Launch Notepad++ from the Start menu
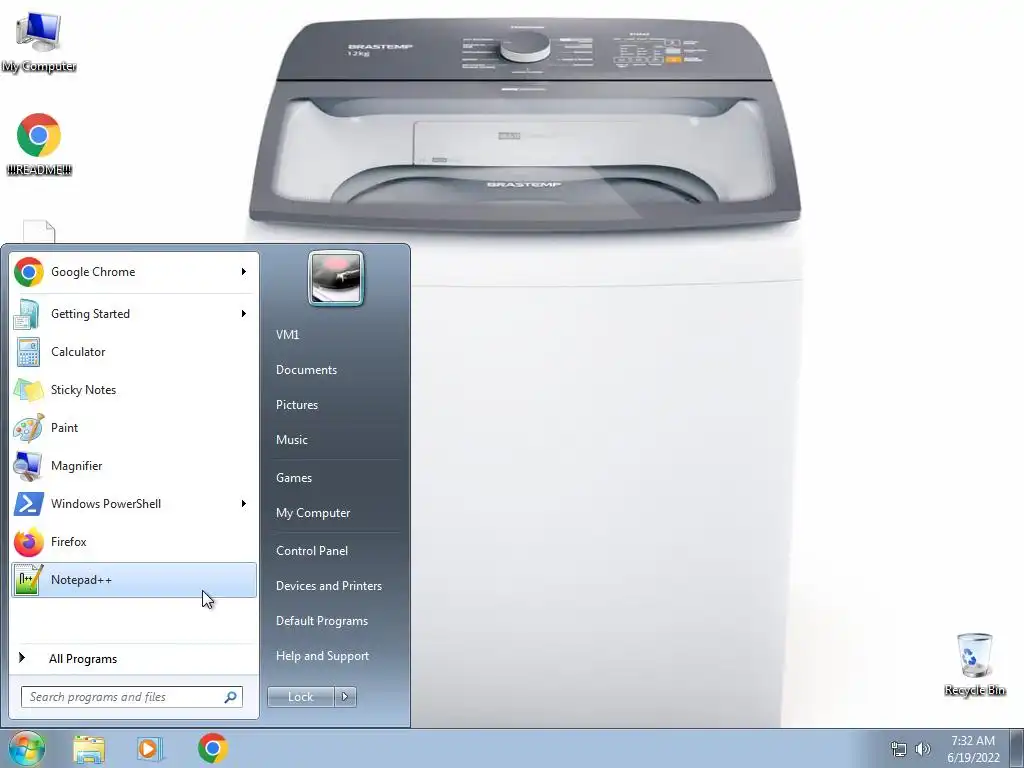The height and width of the screenshot is (768, 1024). pos(134,580)
